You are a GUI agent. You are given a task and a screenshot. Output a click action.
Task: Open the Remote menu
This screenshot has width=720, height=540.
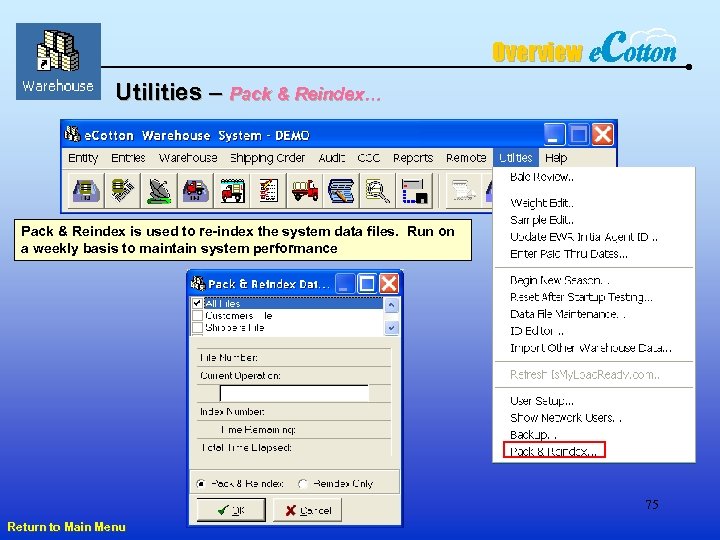pos(466,158)
